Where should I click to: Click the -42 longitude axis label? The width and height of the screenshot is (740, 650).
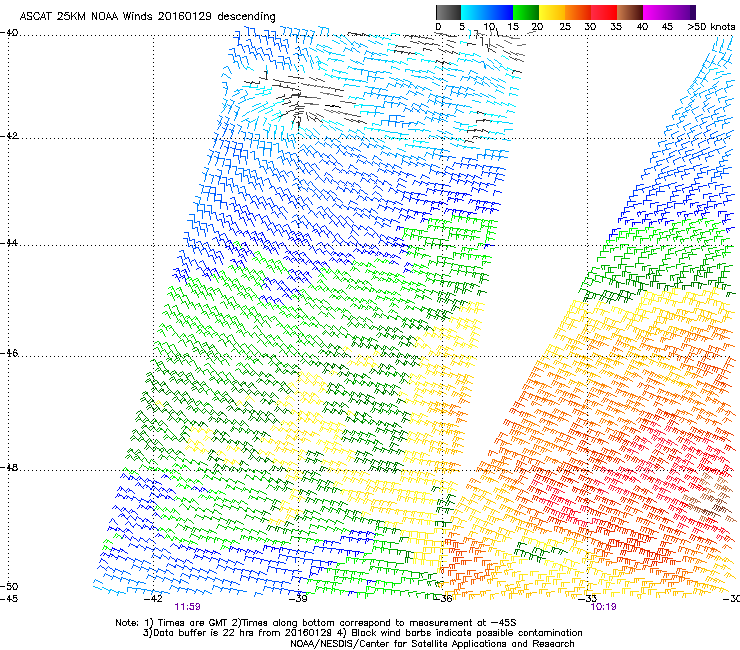153,599
